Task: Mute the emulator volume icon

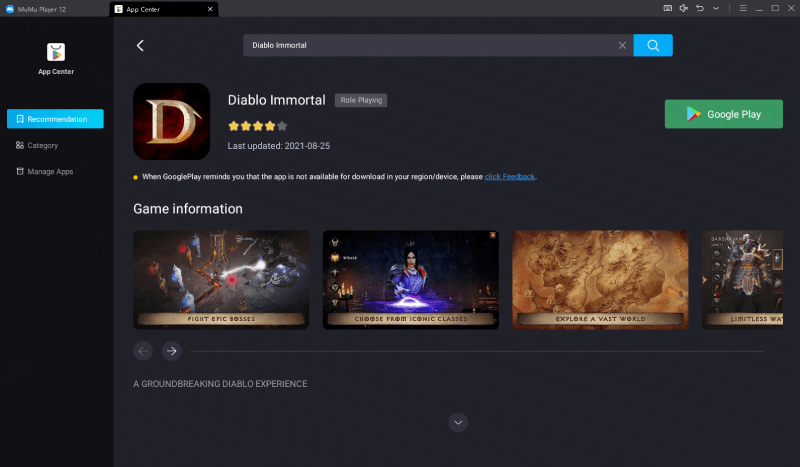Action: tap(684, 8)
